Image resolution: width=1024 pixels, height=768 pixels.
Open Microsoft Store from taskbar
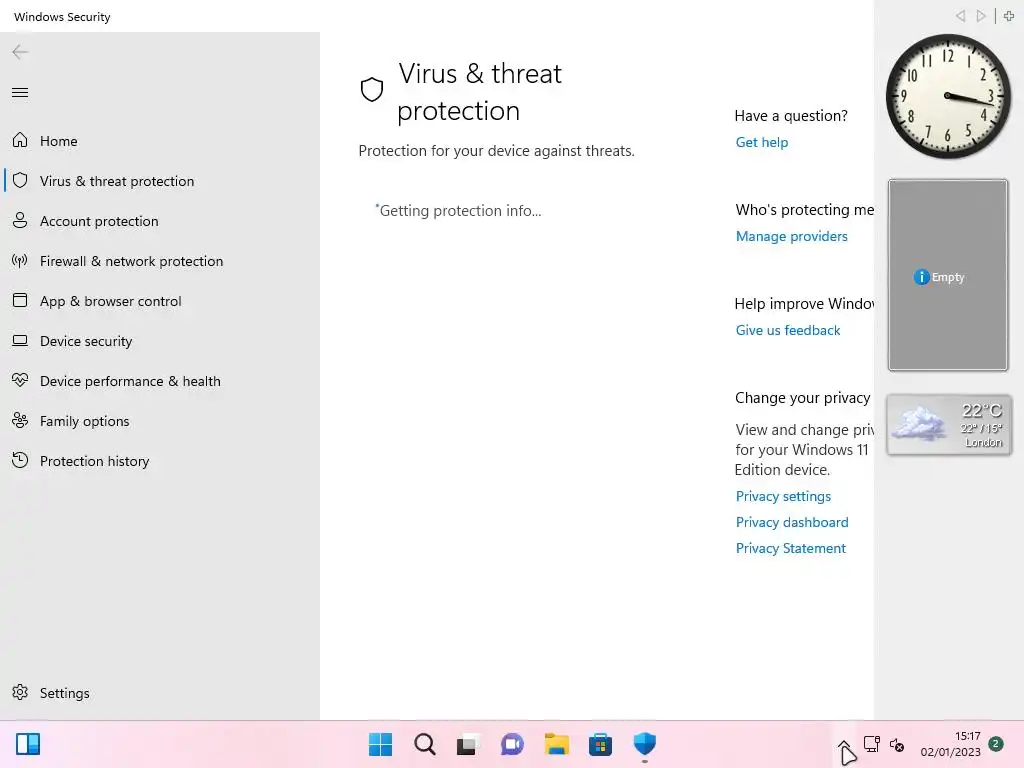click(x=600, y=744)
